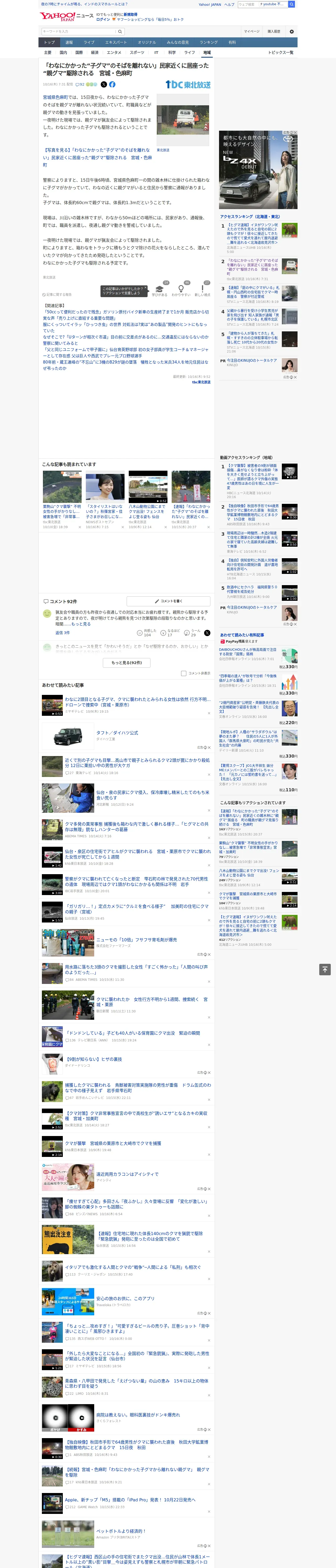Open 八木山動物公園 recommended article thumbnail

tap(148, 486)
